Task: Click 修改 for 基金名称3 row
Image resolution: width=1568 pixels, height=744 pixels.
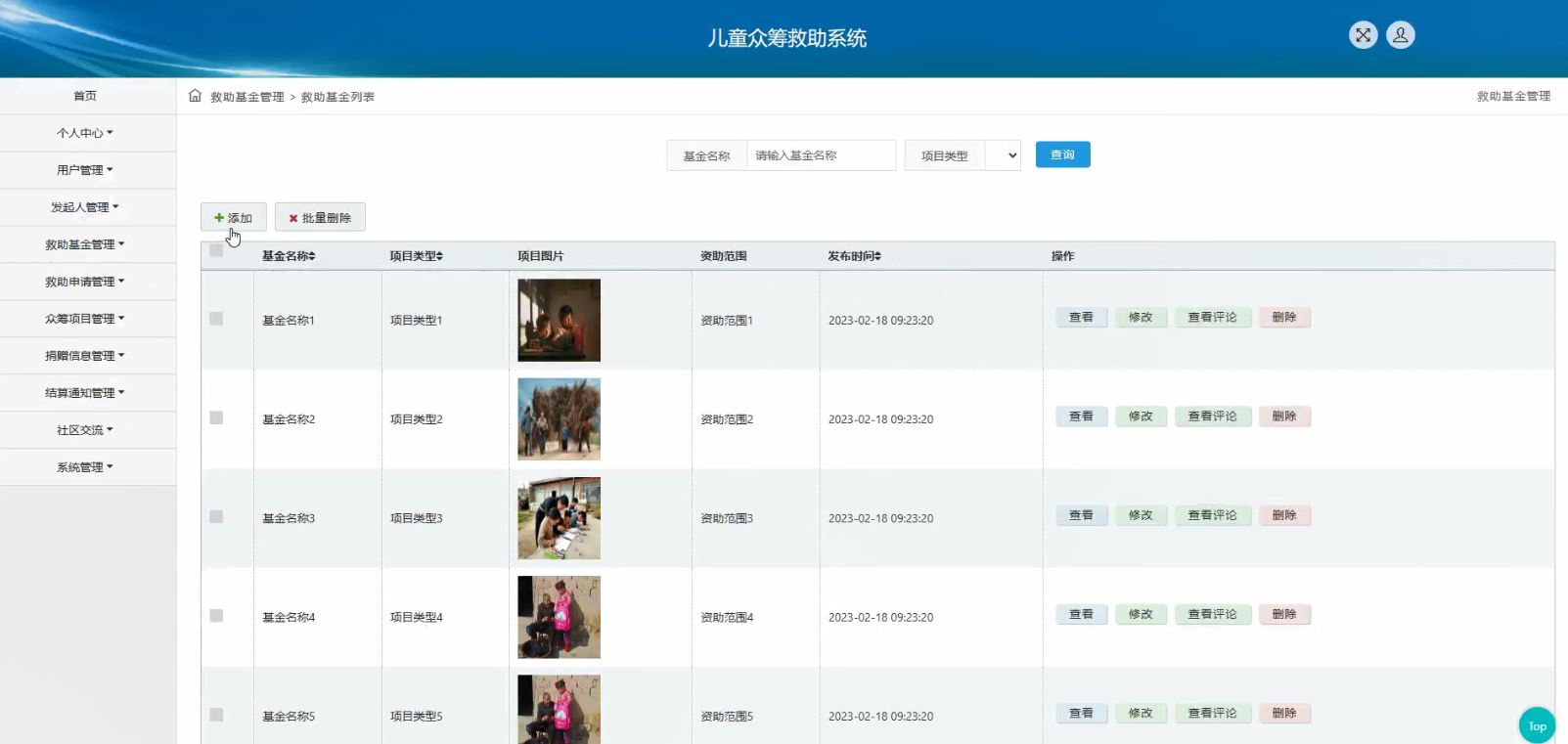Action: tap(1141, 515)
